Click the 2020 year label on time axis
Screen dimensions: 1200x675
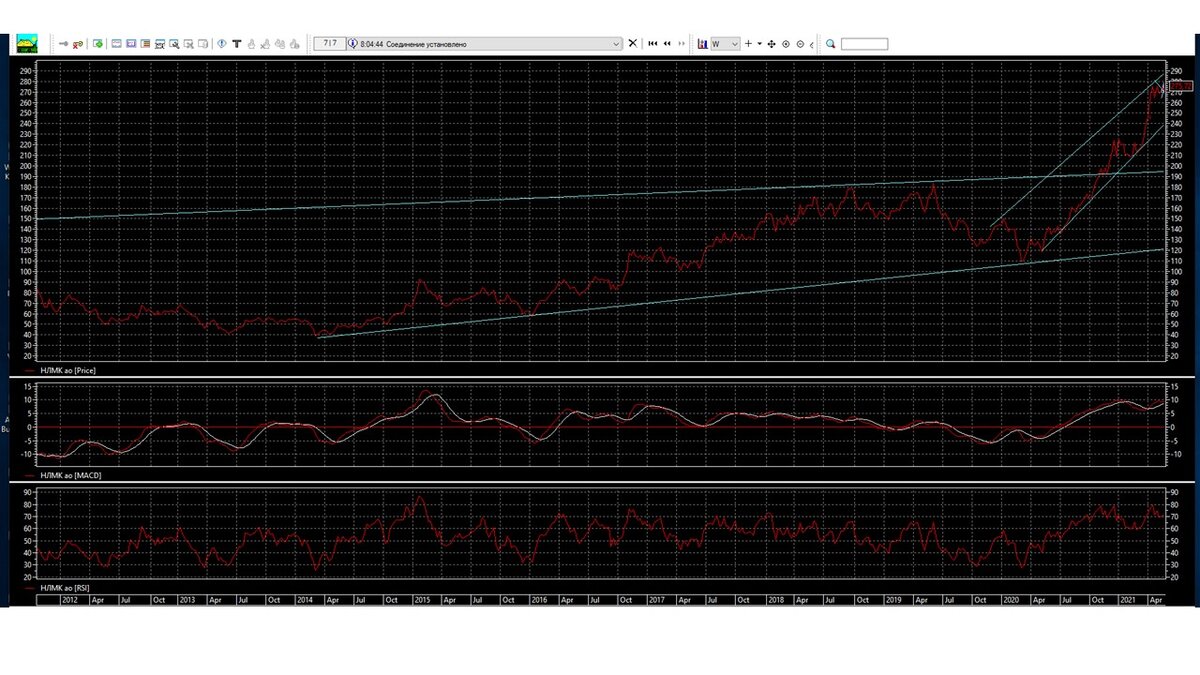(1011, 600)
